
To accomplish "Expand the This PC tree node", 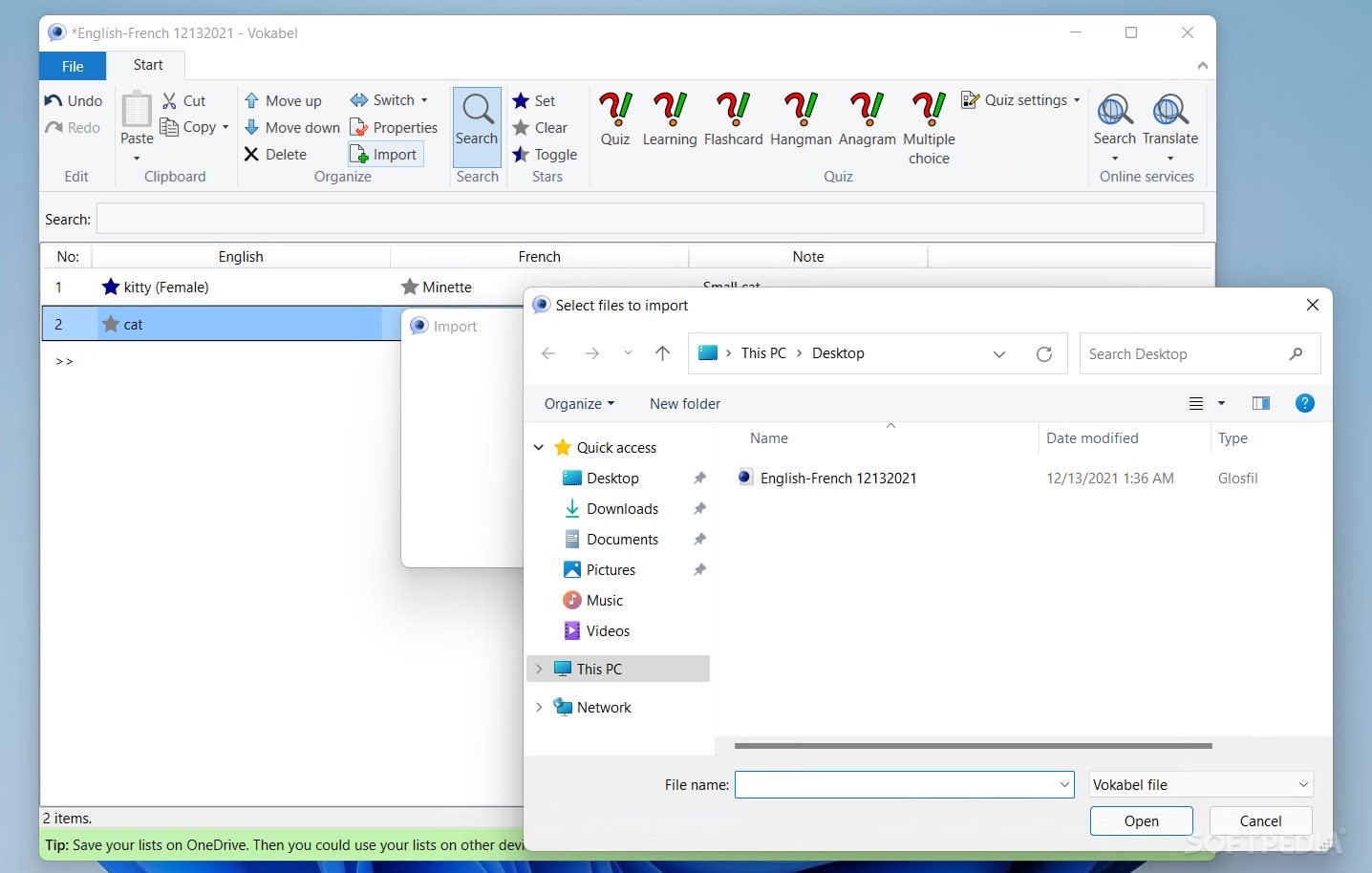I will (539, 669).
